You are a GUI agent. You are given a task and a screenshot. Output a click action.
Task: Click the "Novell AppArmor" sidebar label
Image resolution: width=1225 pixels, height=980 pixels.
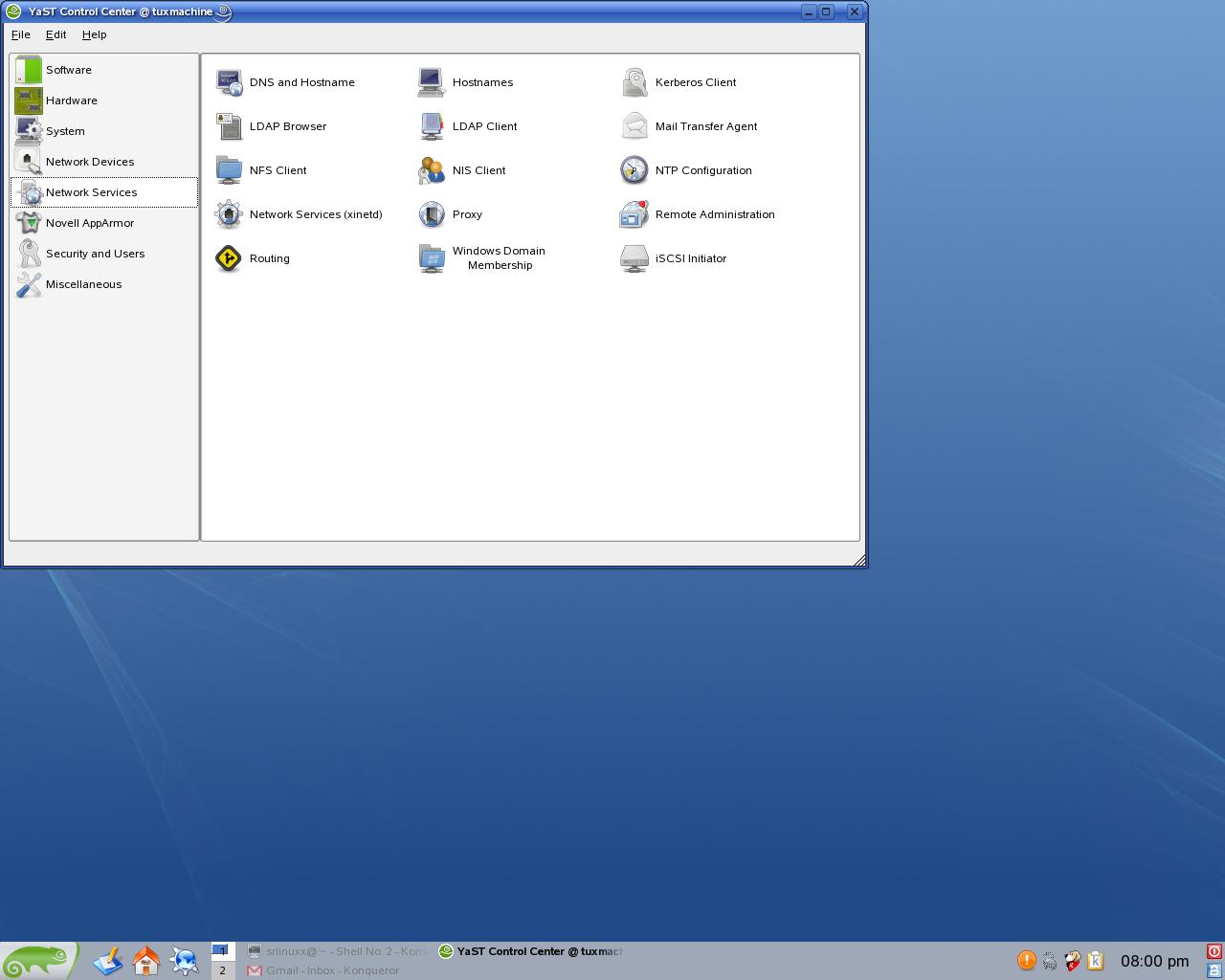point(90,223)
